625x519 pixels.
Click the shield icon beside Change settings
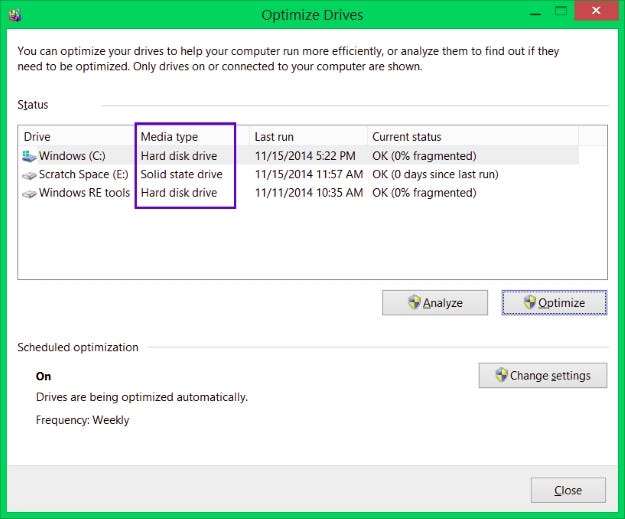click(x=499, y=376)
